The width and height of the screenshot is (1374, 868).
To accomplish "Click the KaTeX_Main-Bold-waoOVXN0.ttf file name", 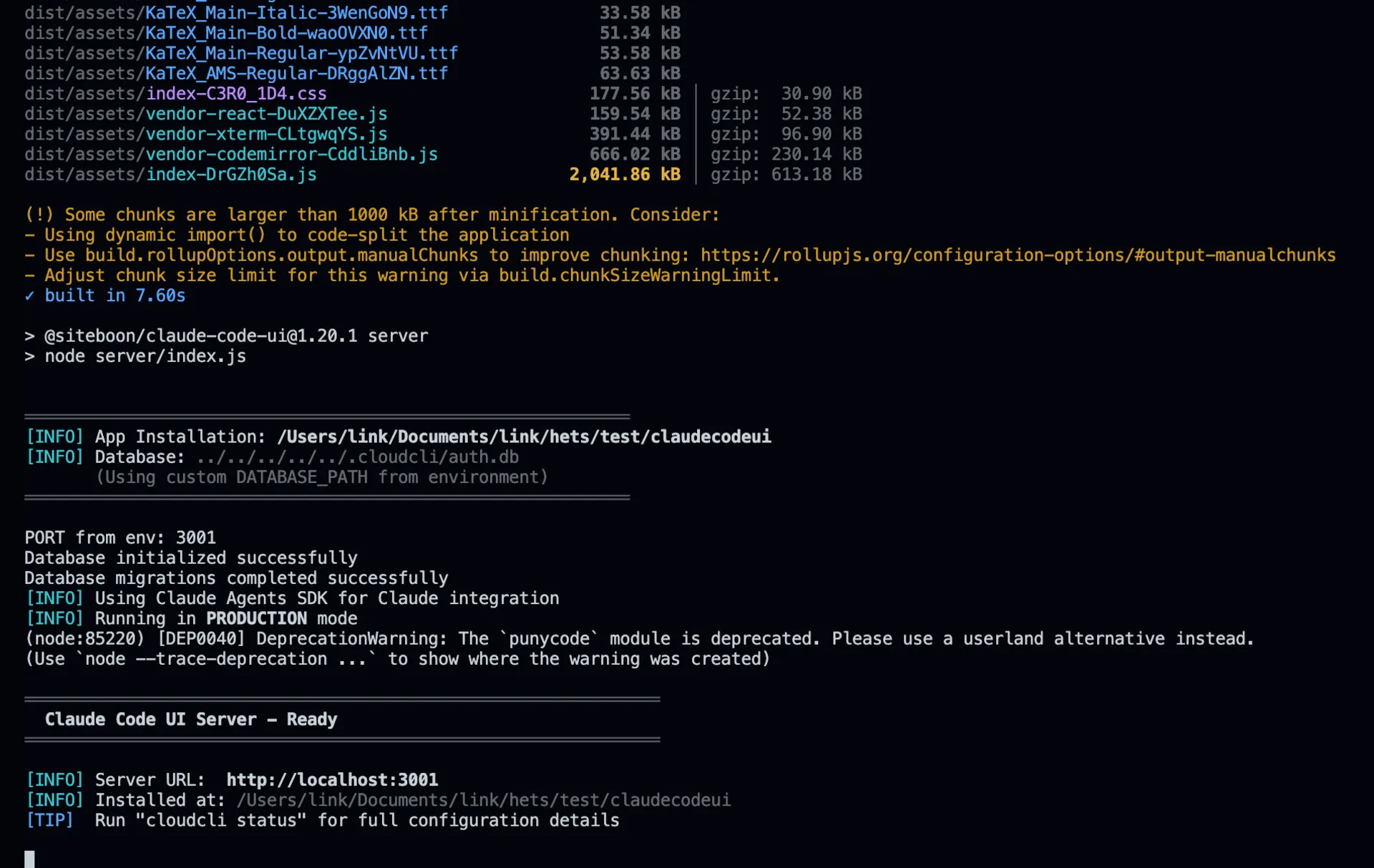I will point(285,33).
